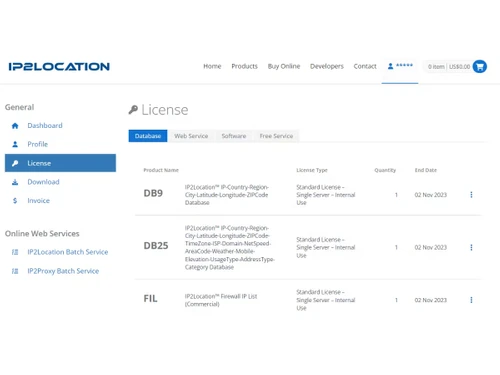The width and height of the screenshot is (500, 375).
Task: Open Products in the top navigation
Action: pos(245,66)
